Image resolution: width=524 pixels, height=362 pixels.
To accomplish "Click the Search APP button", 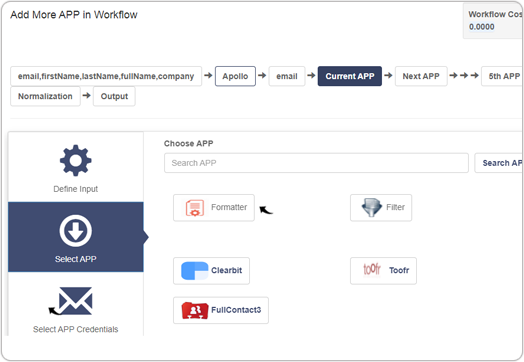I will (499, 163).
